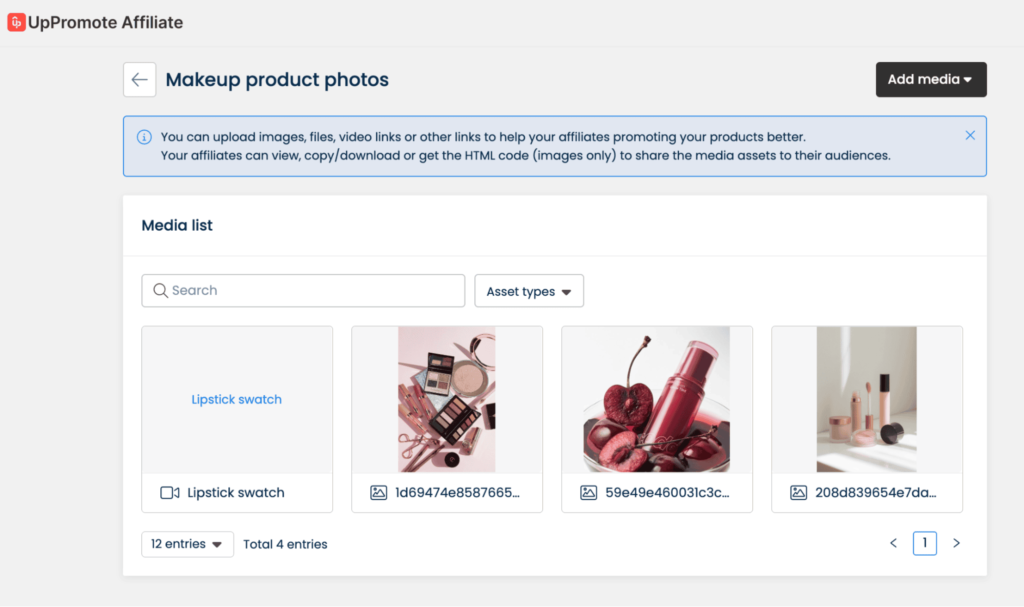Dismiss the blue information banner
This screenshot has height=607, width=1024.
(x=969, y=134)
